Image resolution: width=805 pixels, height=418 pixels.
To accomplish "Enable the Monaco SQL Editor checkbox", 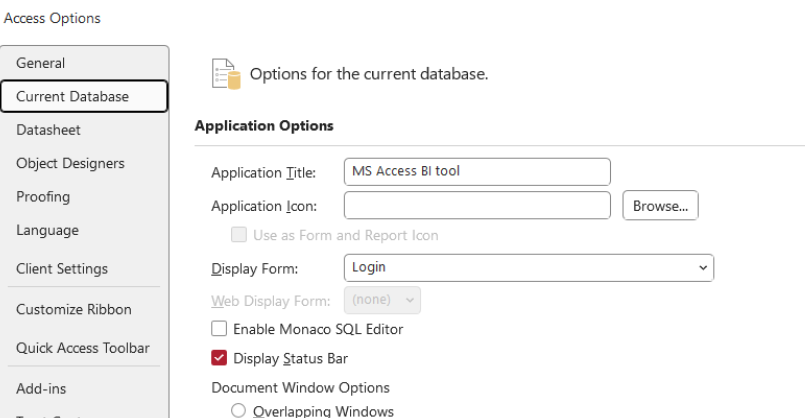I will click(219, 328).
